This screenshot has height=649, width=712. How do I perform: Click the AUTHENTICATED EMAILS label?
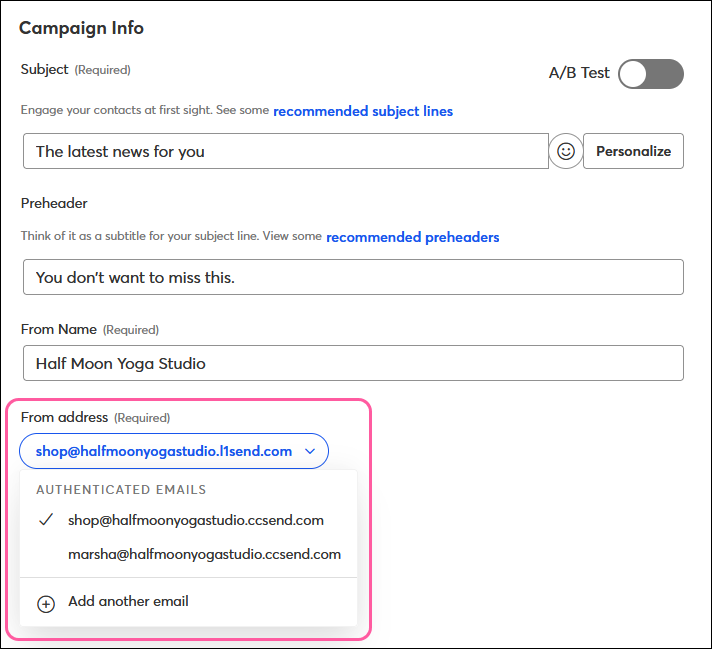tap(121, 490)
